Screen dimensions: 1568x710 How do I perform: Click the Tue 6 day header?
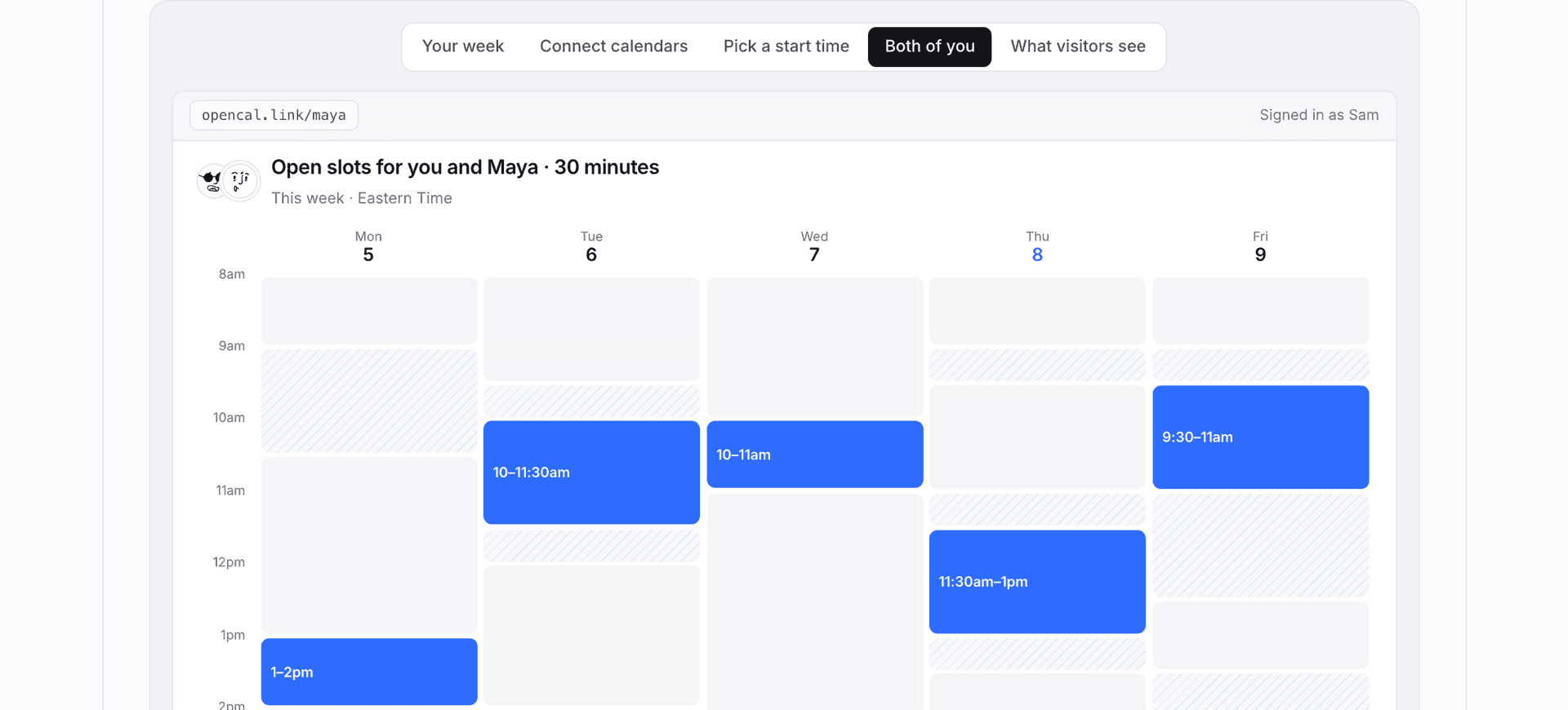point(591,246)
